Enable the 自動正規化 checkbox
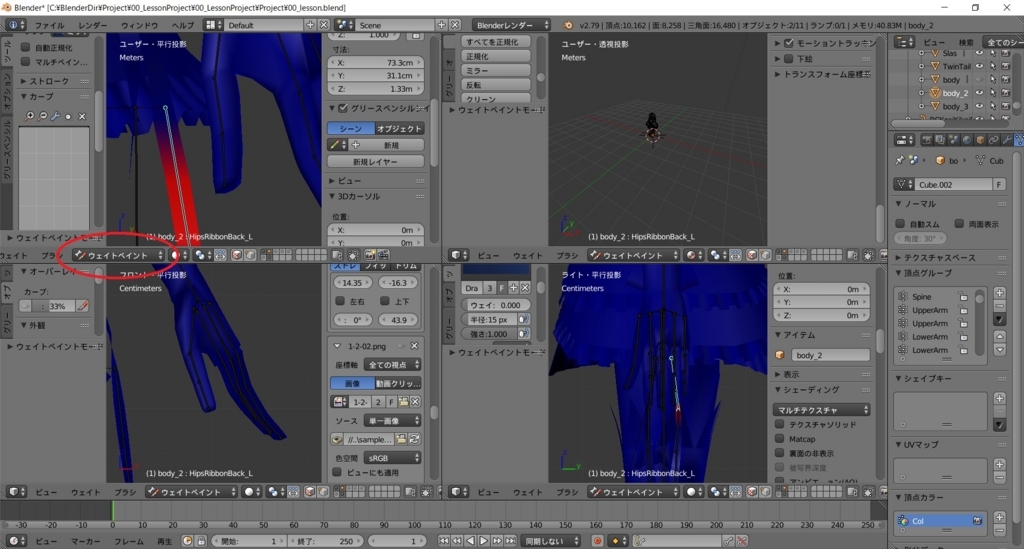This screenshot has height=549, width=1024. click(x=25, y=47)
